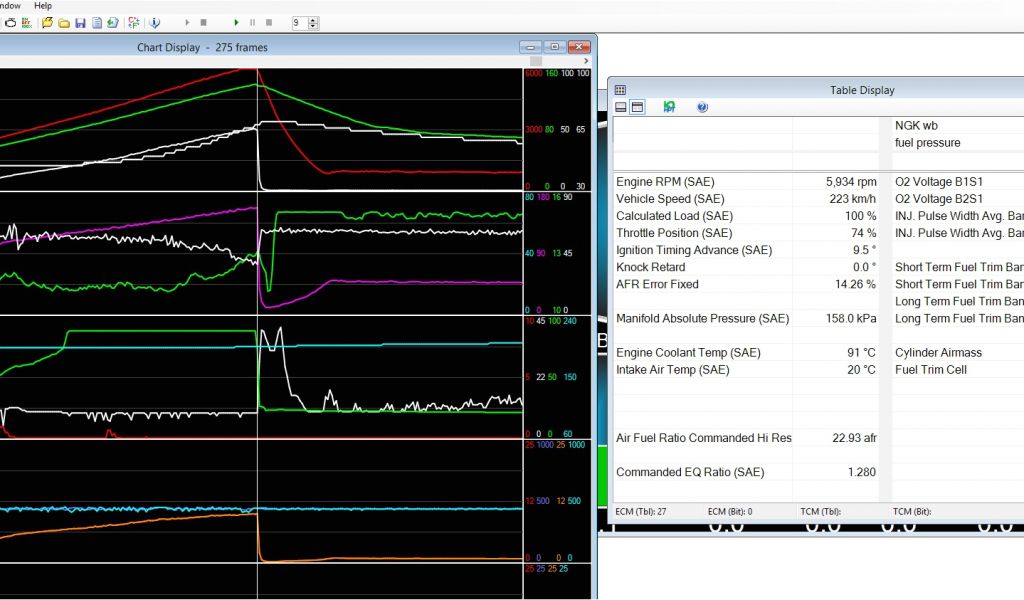Toggle the single-pane table layout button
This screenshot has width=1024, height=600.
(x=621, y=107)
